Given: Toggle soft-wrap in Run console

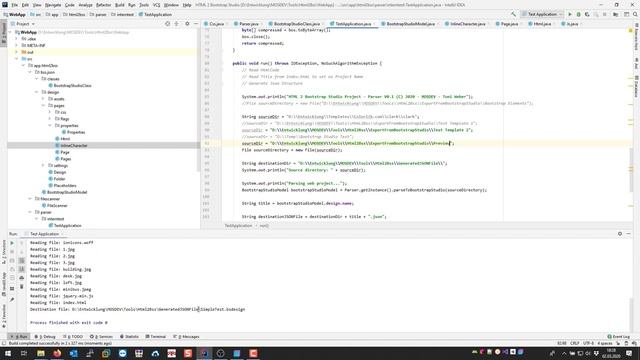Looking at the screenshot, I should click(x=22, y=260).
